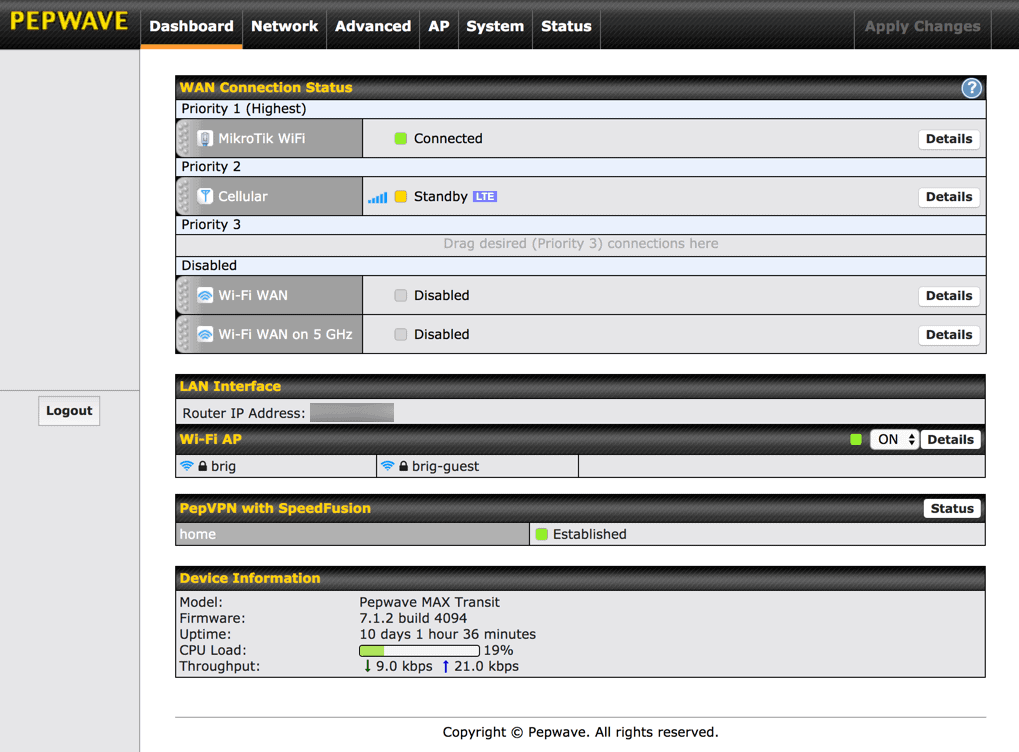Screen dimensions: 1019x752
Task: Grab the Cellular row drag handle
Action: (184, 196)
